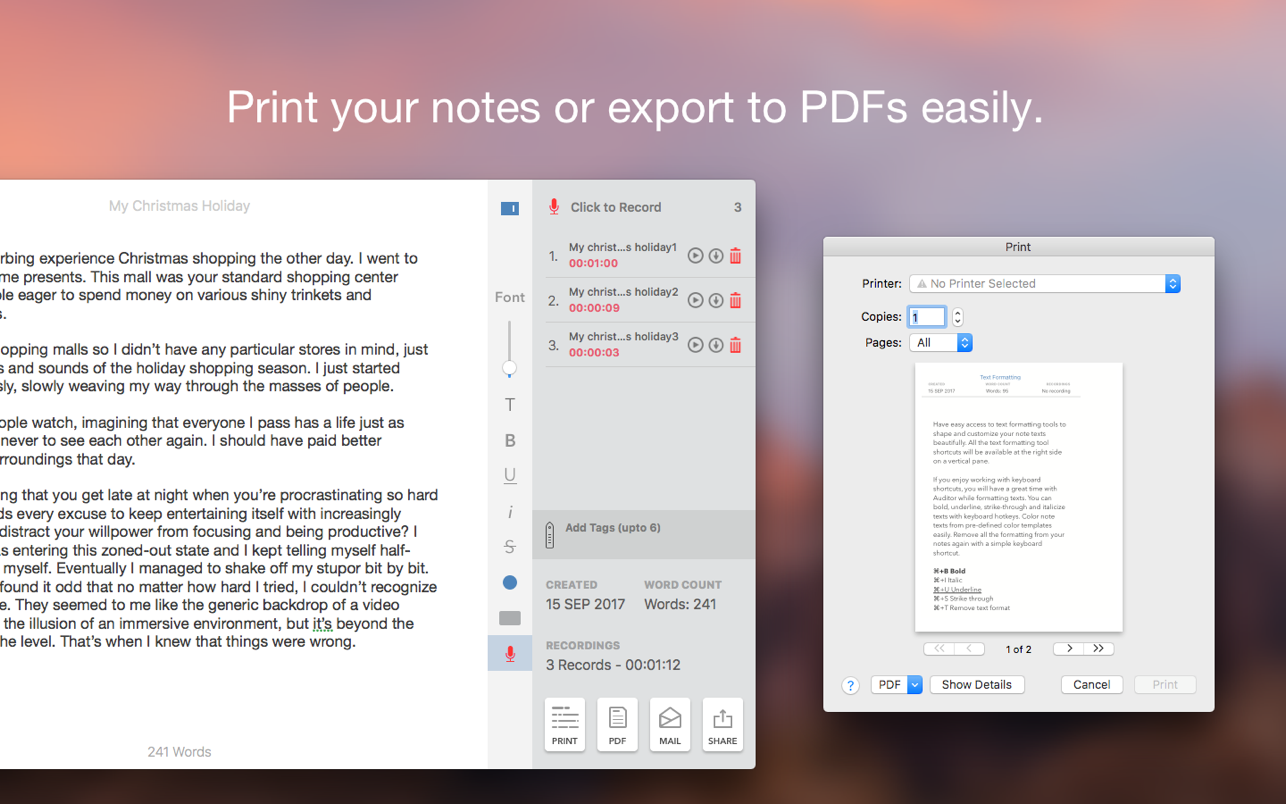Delete the third recording holiday3
The height and width of the screenshot is (804, 1286).
(x=735, y=345)
